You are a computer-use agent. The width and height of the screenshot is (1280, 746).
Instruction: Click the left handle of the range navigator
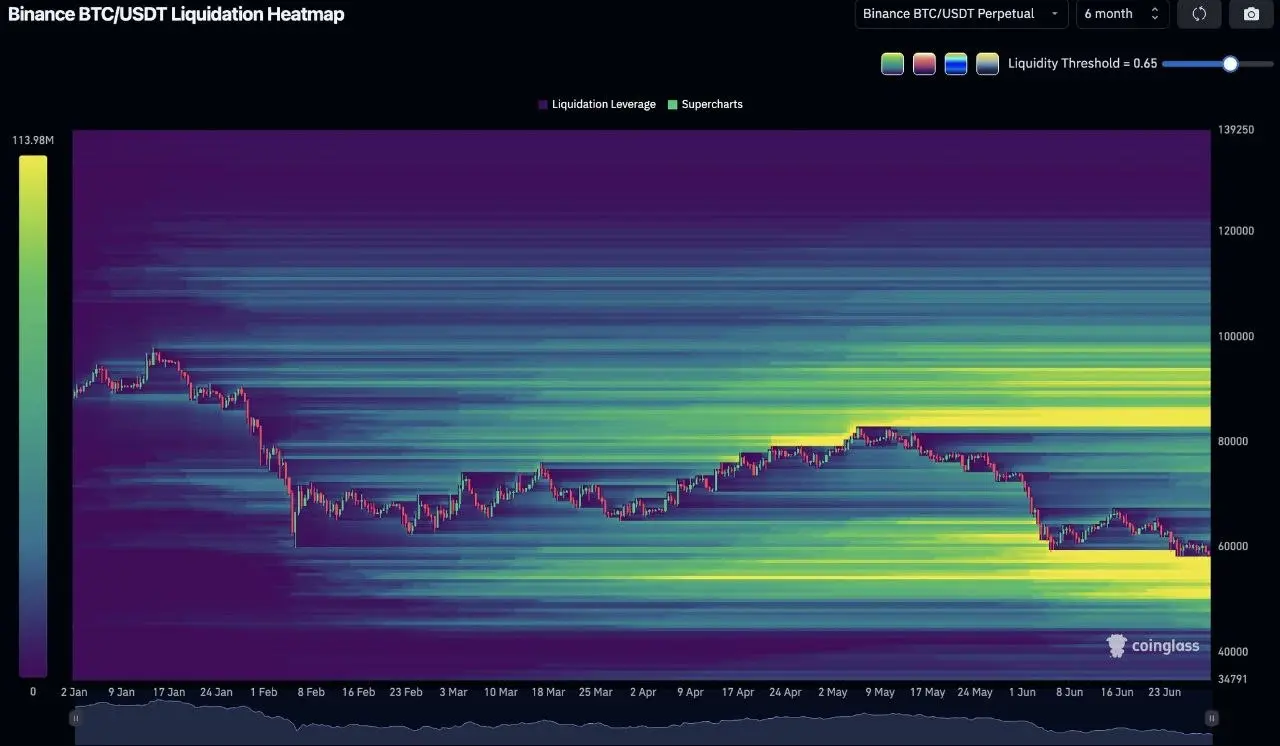click(75, 718)
